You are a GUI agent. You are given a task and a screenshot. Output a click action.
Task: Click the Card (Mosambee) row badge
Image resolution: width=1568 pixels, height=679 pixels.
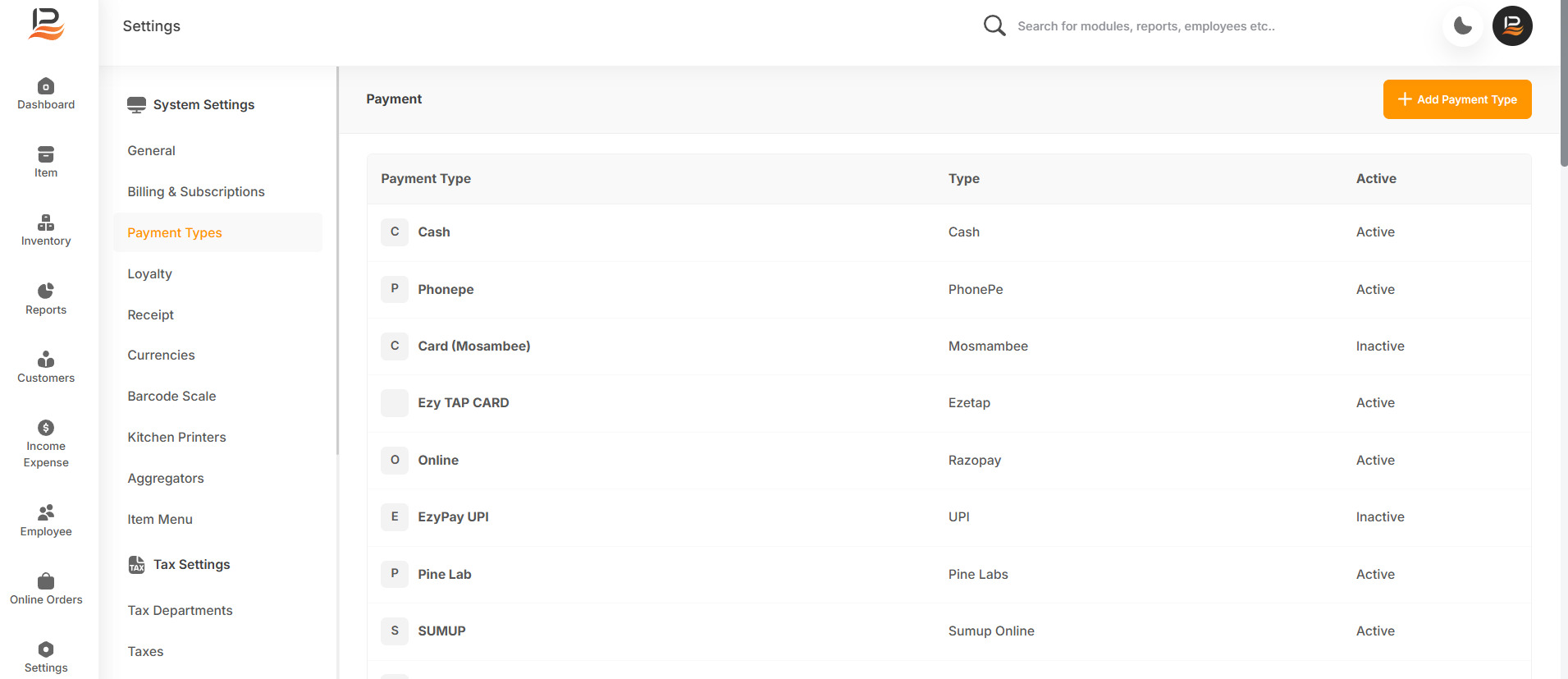395,346
